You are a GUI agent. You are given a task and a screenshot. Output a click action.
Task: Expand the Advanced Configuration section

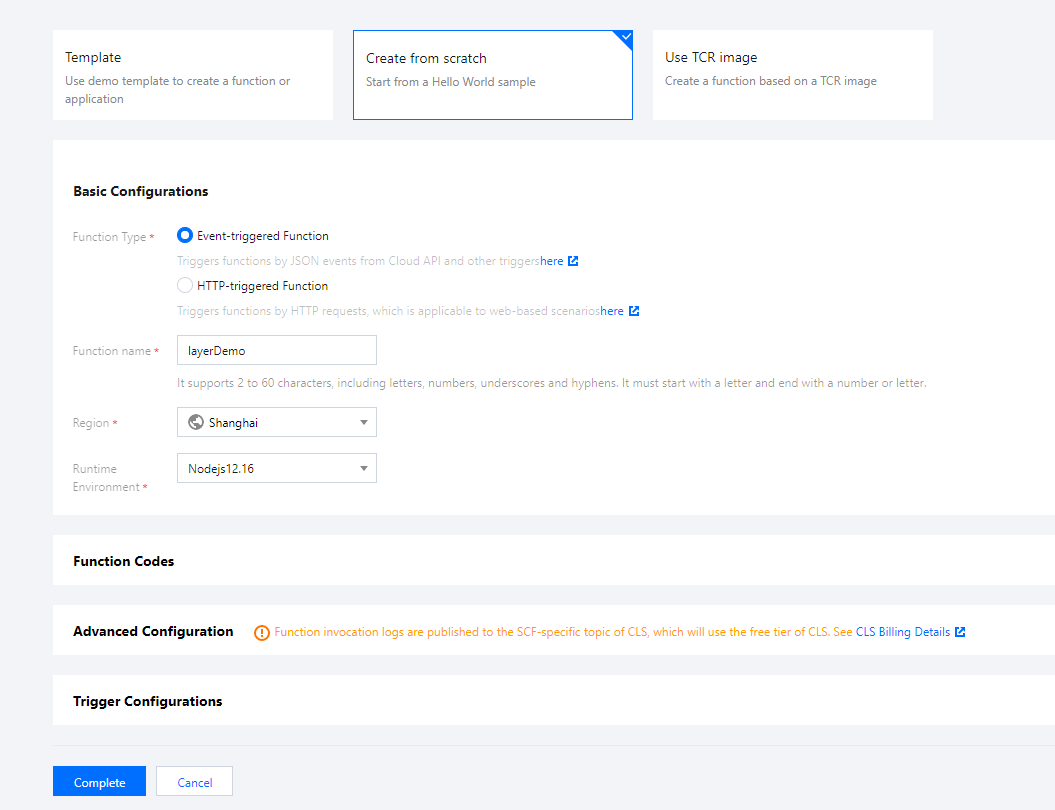pyautogui.click(x=153, y=631)
